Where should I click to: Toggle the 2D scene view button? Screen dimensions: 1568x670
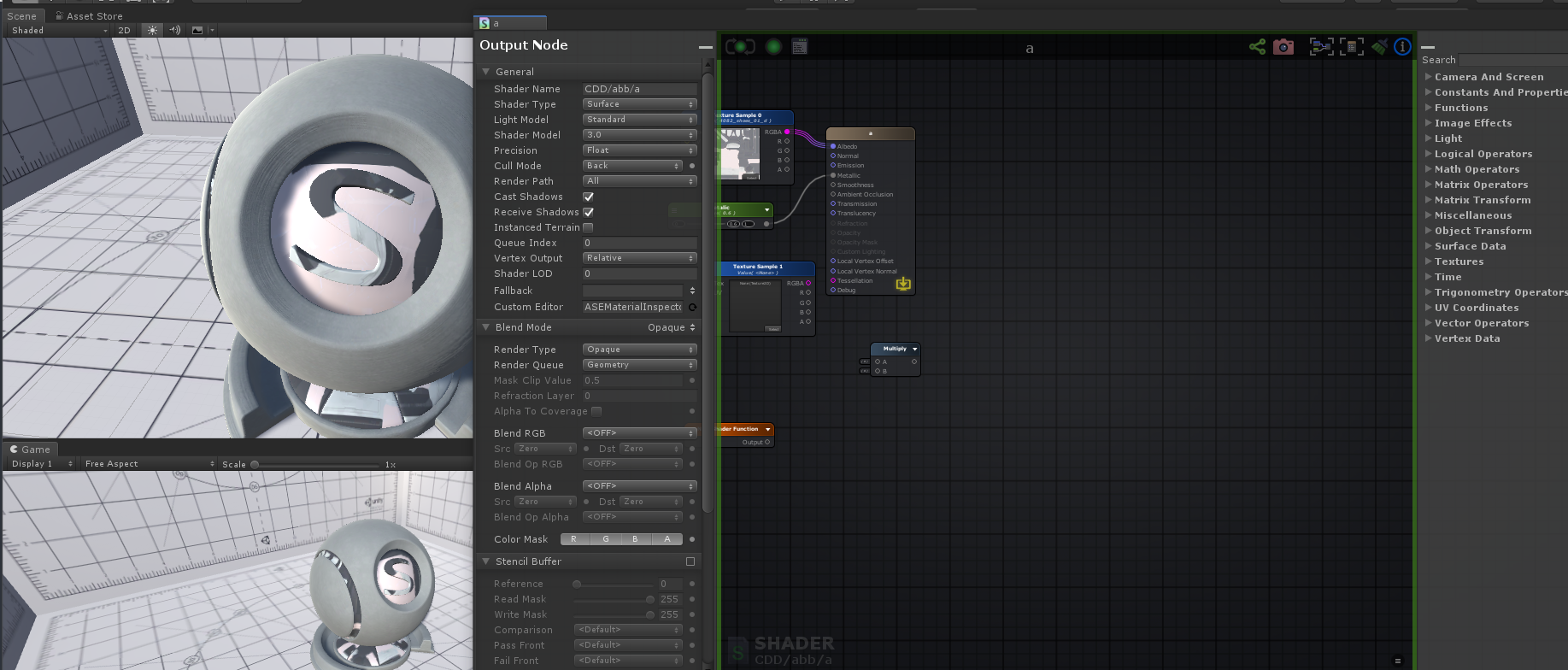click(x=125, y=30)
